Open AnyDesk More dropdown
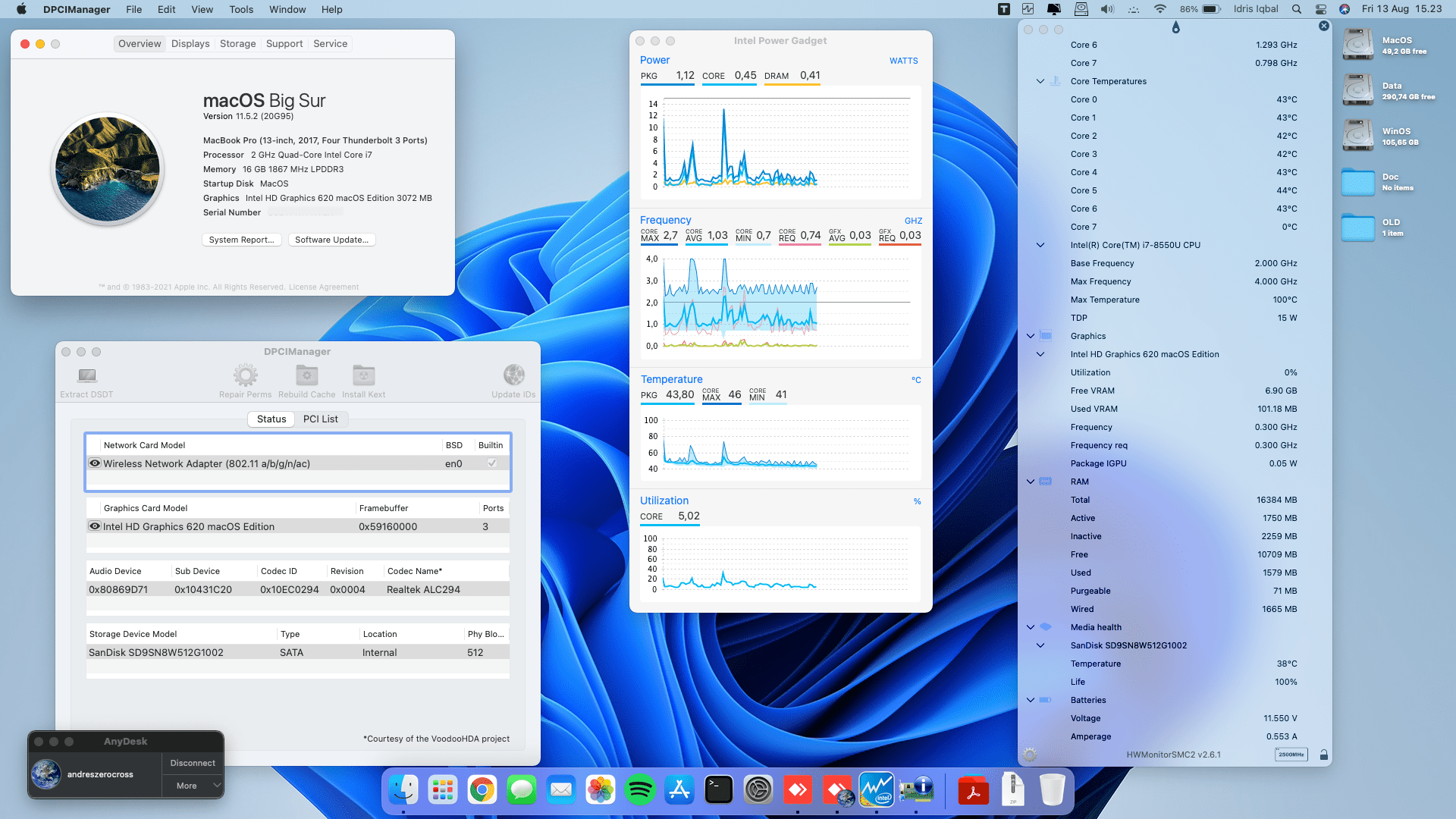 coord(193,786)
